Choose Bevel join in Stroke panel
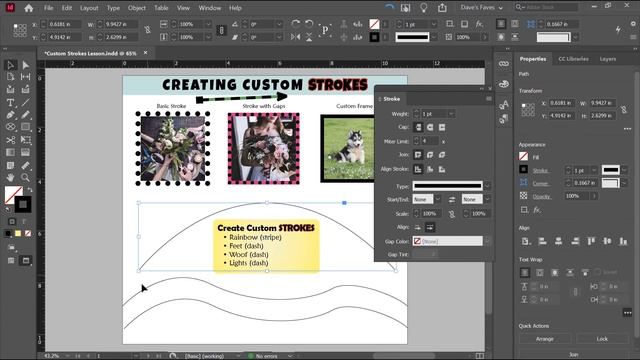This screenshot has height=360, width=640. [x=442, y=155]
